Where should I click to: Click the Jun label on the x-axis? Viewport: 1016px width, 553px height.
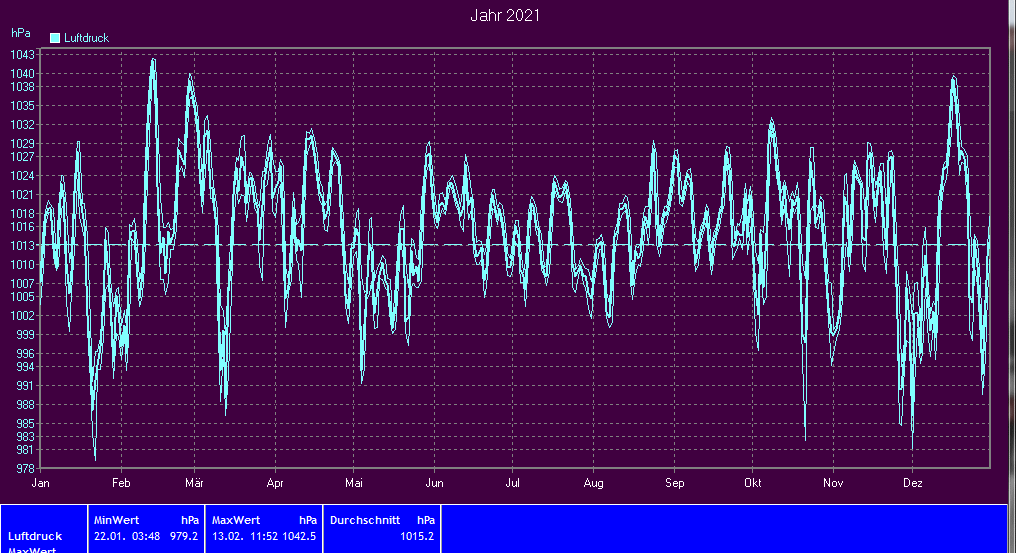click(x=434, y=483)
